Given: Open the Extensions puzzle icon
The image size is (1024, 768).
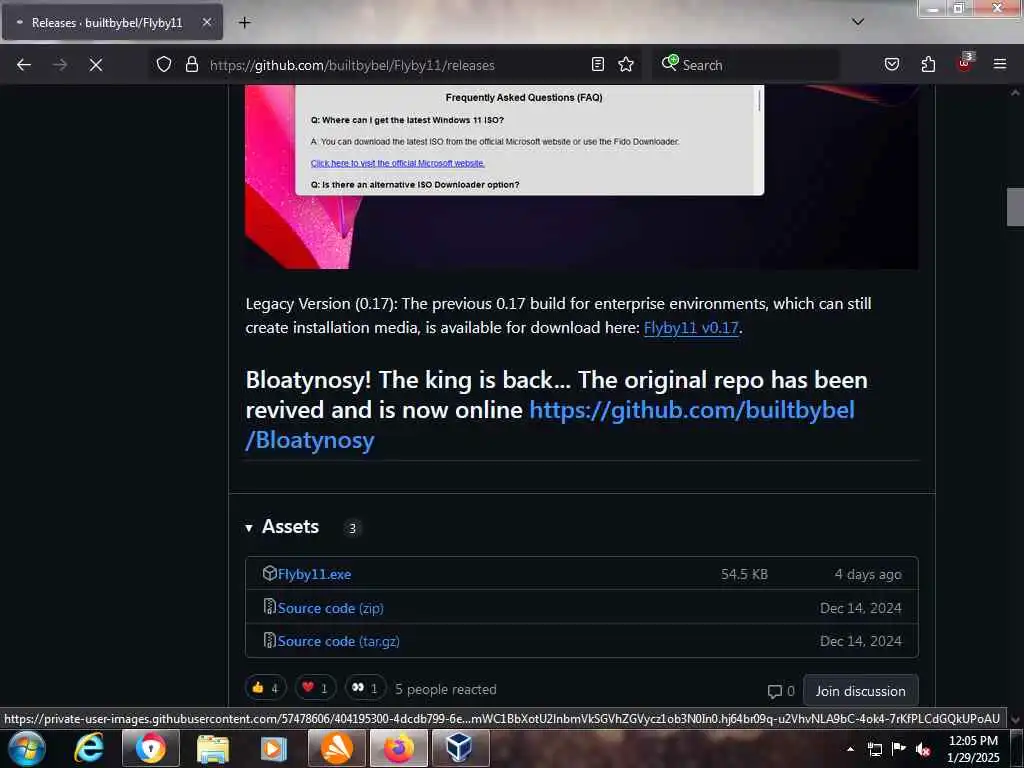Looking at the screenshot, I should (x=928, y=64).
